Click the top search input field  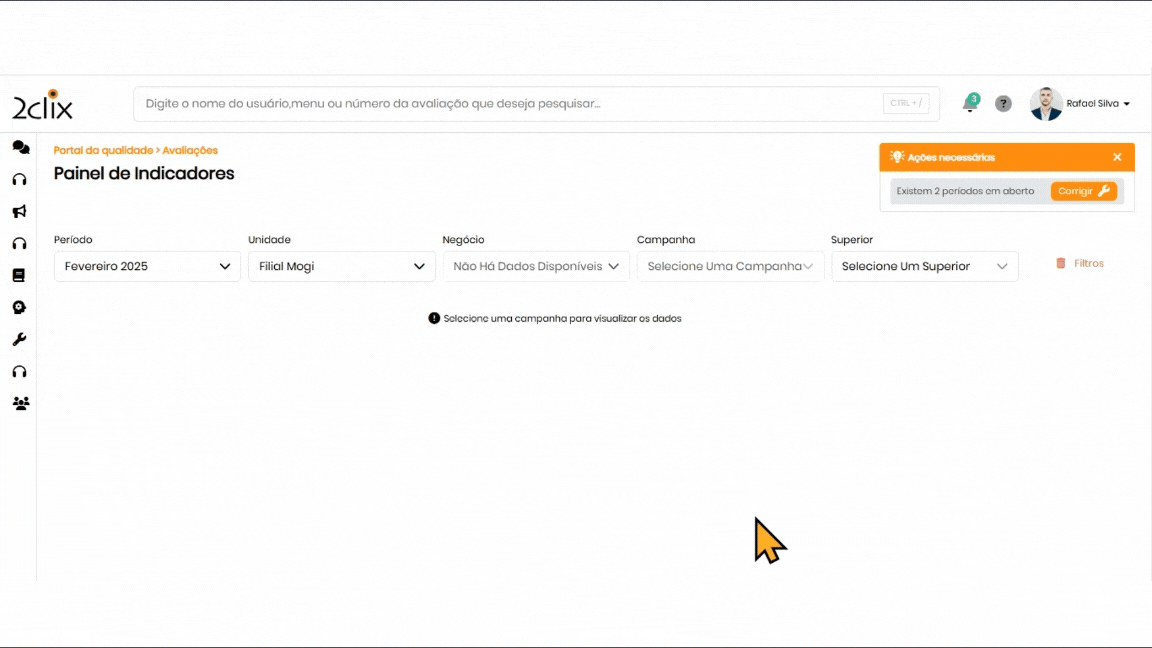(510, 104)
